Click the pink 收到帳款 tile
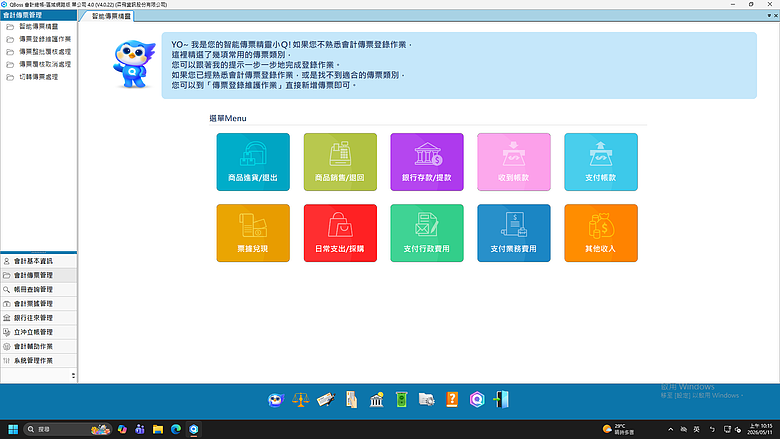Image resolution: width=780 pixels, height=439 pixels. click(x=514, y=162)
